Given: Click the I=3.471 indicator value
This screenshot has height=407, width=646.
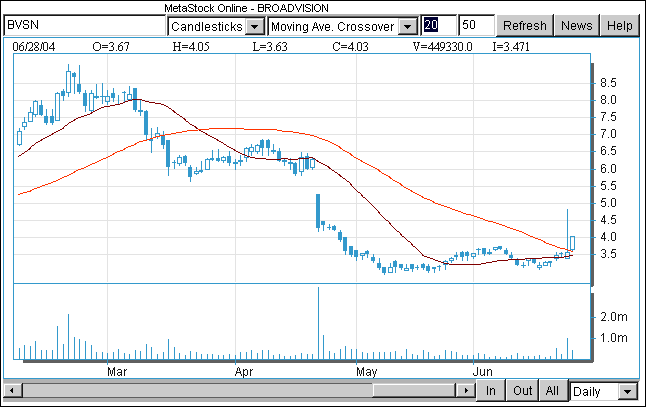Looking at the screenshot, I should (511, 47).
